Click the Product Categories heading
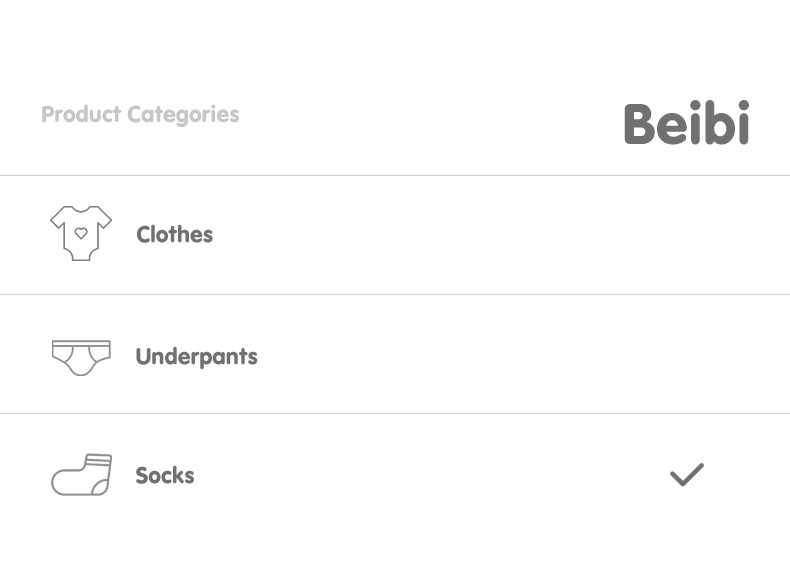The height and width of the screenshot is (575, 790). (140, 115)
